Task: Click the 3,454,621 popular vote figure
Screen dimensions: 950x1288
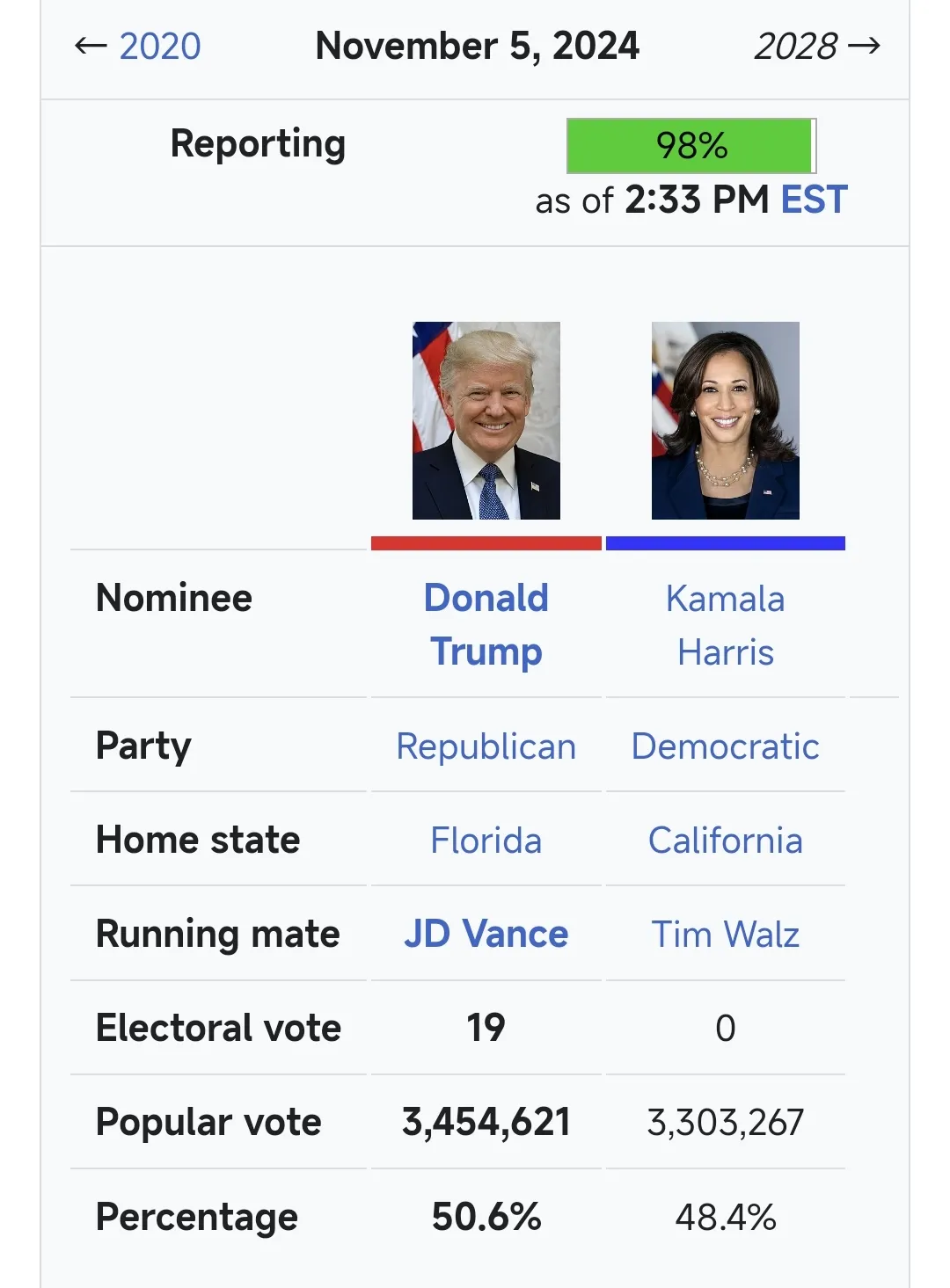Action: (486, 1122)
